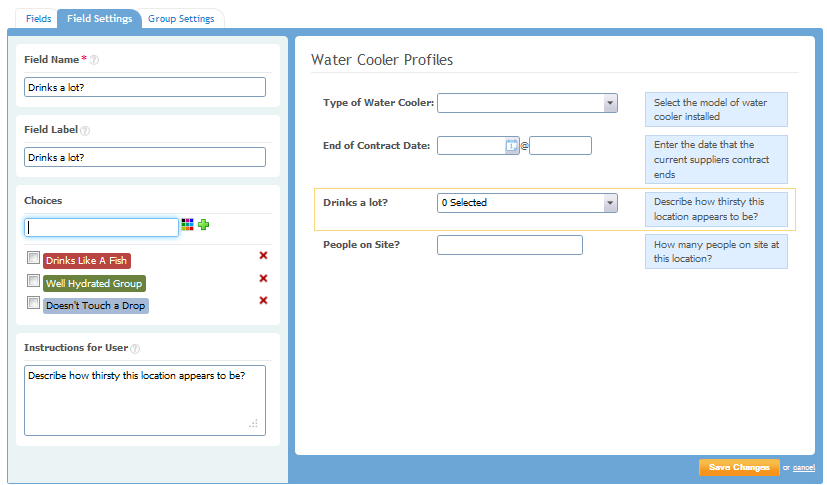Switch to the Fields tab
Image resolution: width=827 pixels, height=485 pixels.
38,19
